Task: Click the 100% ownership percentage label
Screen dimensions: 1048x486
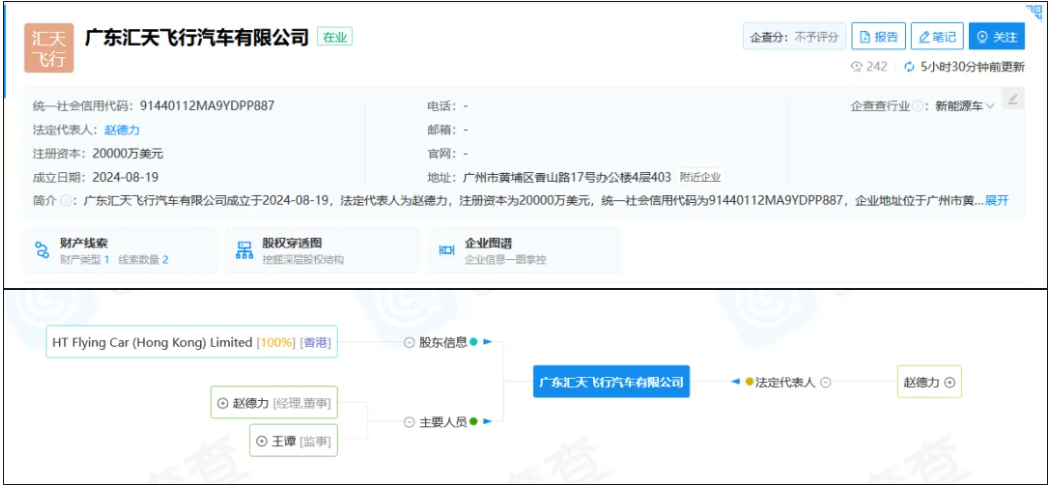Action: (x=276, y=342)
